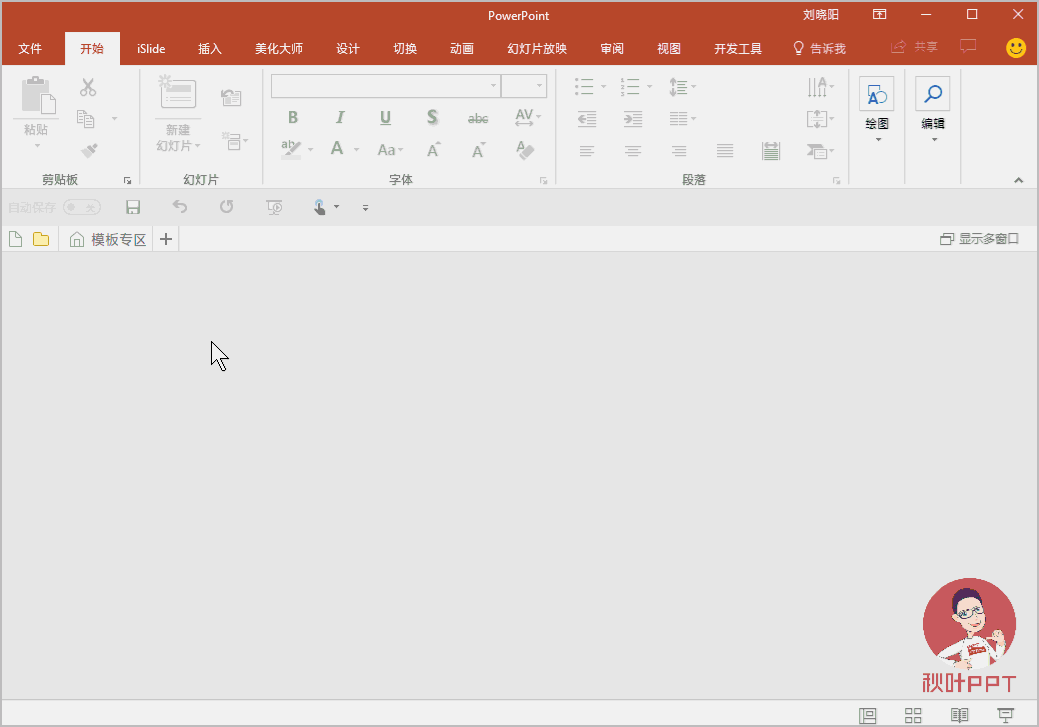Click the 显示多窗口 button

click(x=980, y=239)
